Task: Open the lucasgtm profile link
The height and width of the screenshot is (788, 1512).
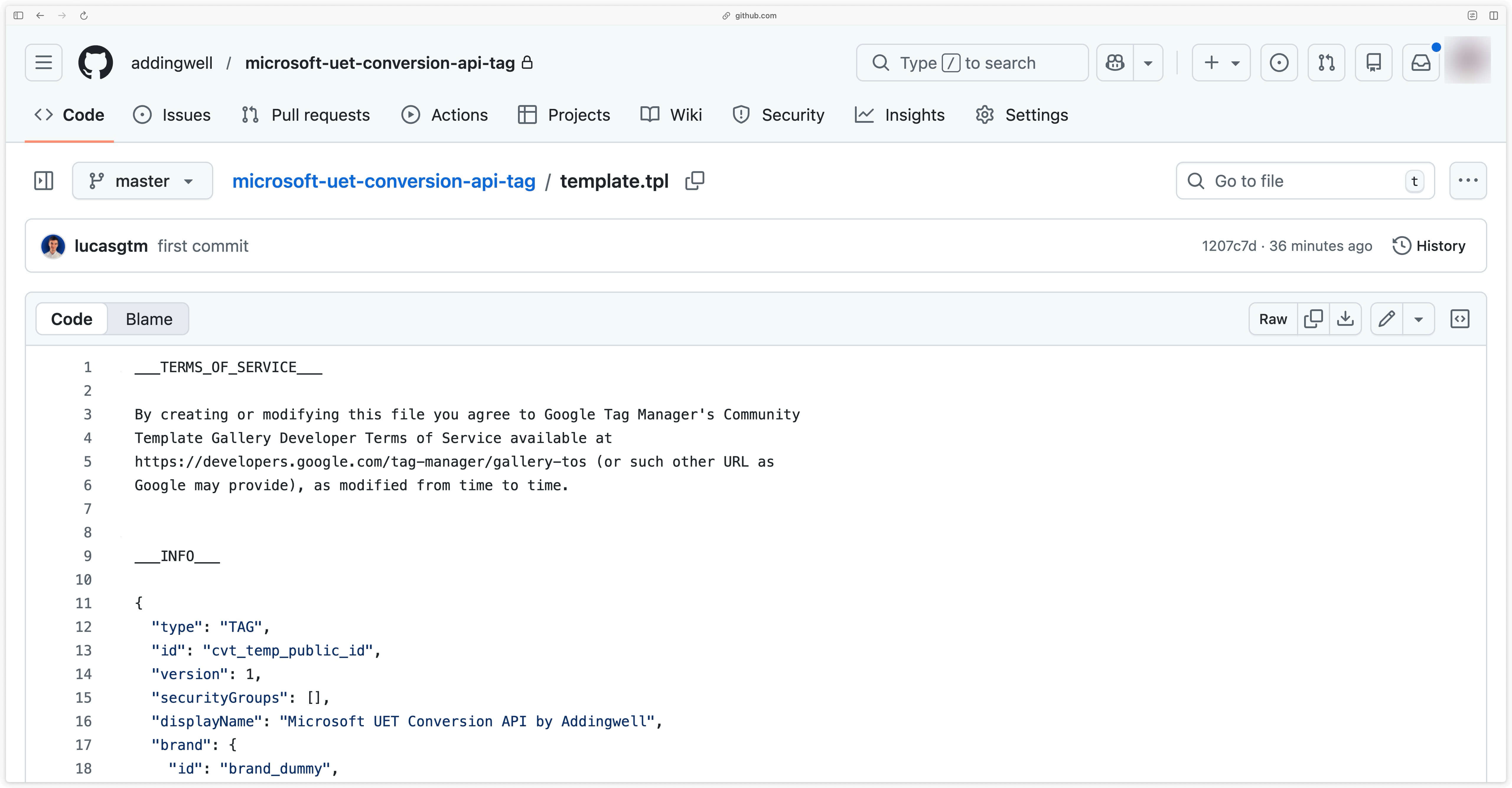Action: (x=111, y=246)
